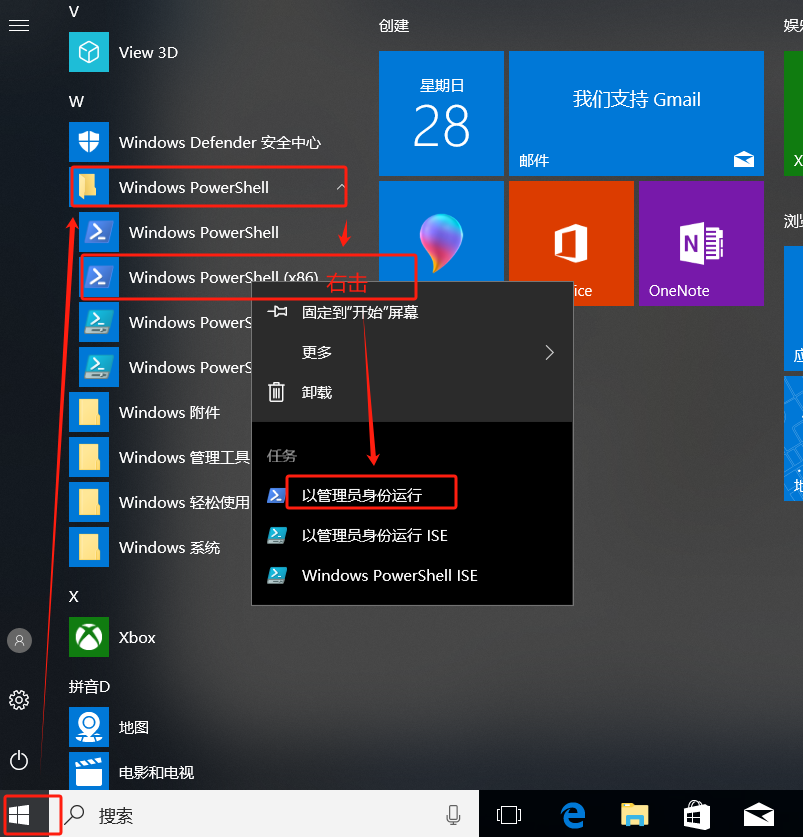The width and height of the screenshot is (803, 837).
Task: Open the Windows 管理工具 folder icon
Action: click(89, 457)
